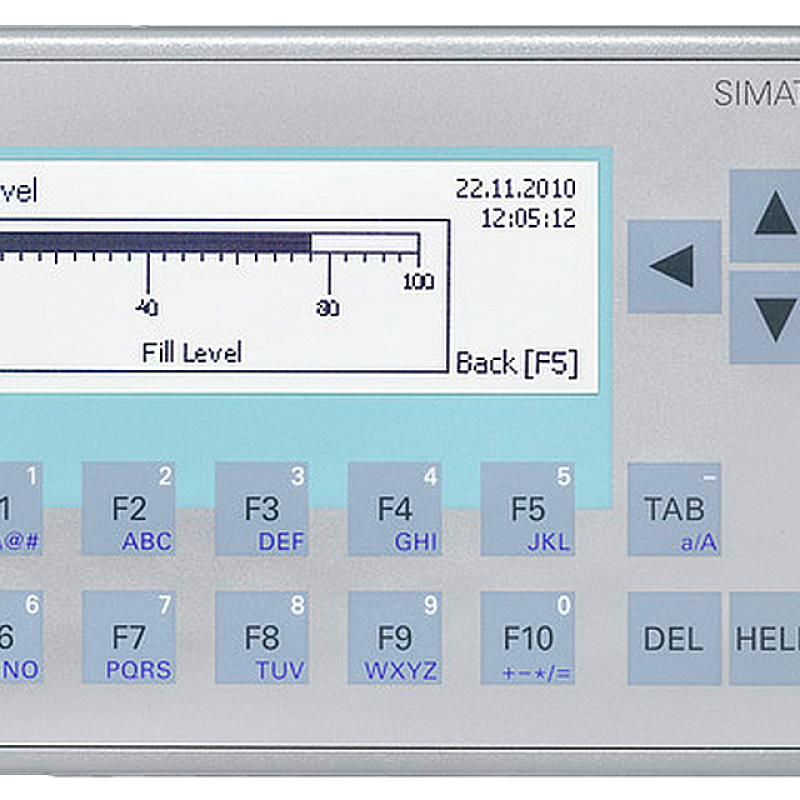Hit the F4 GHI key

coord(394,509)
